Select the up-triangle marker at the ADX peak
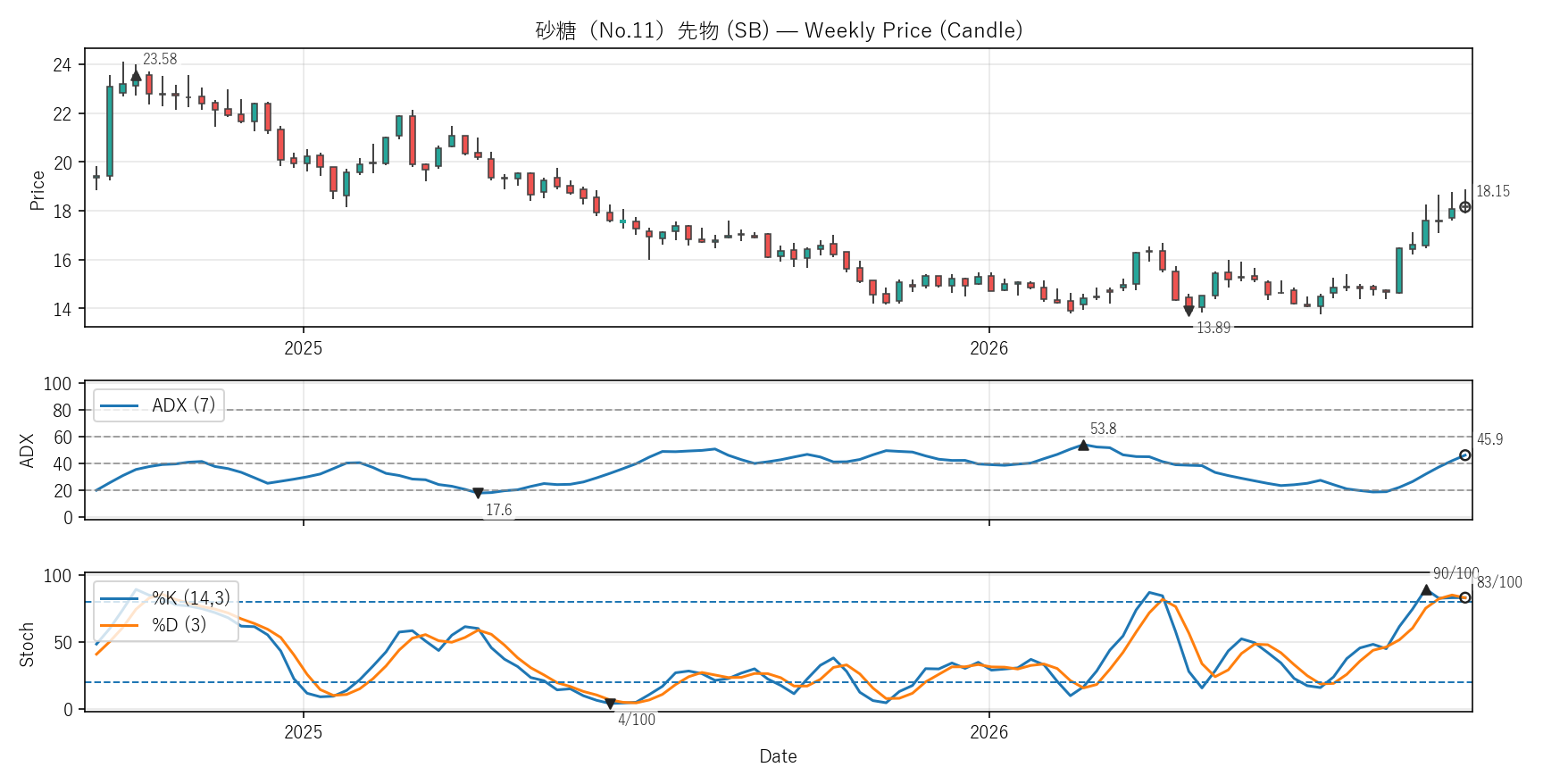 (x=1083, y=445)
